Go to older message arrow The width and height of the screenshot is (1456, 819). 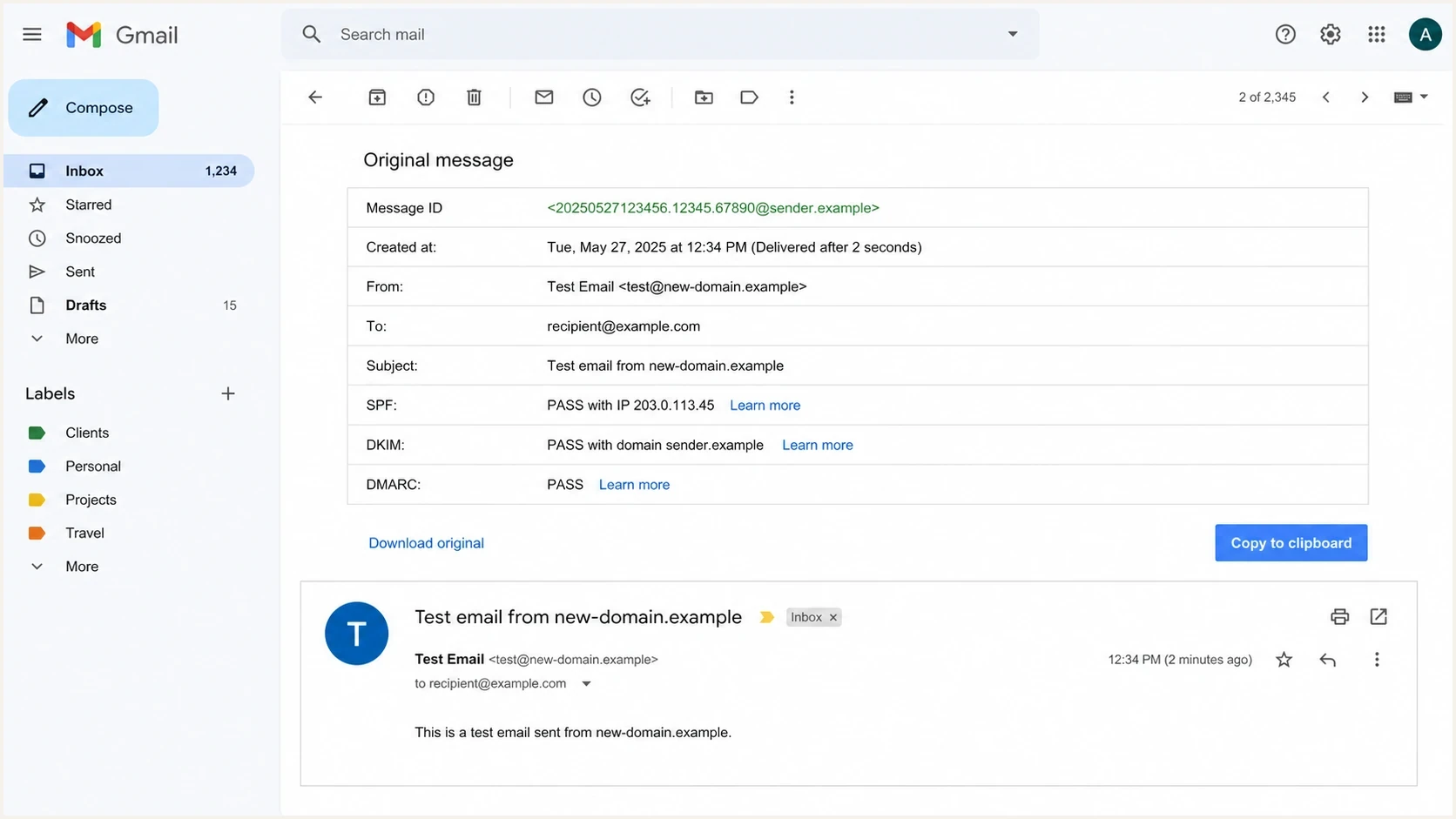coord(1365,97)
